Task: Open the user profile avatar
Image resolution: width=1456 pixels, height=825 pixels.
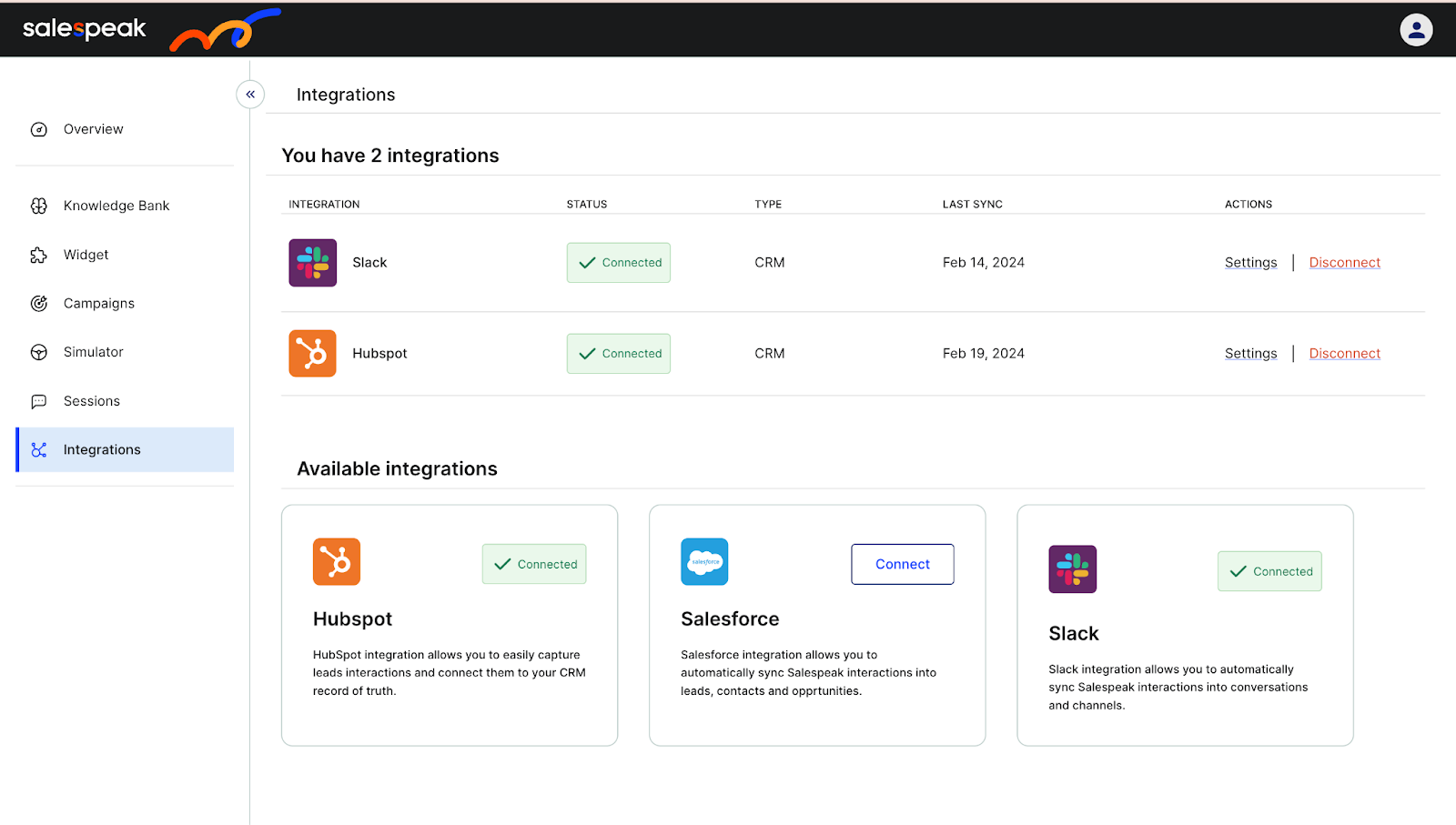Action: pyautogui.click(x=1416, y=30)
